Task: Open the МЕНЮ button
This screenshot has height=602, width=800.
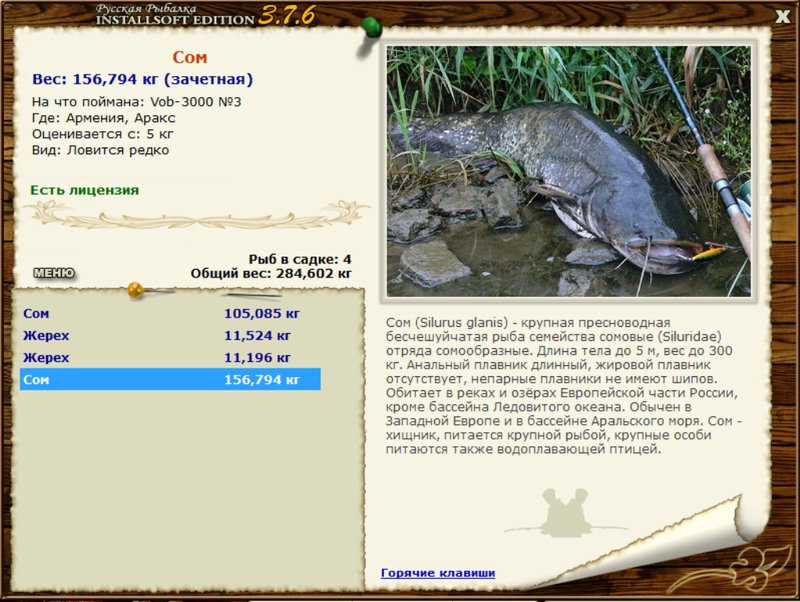Action: 54,273
